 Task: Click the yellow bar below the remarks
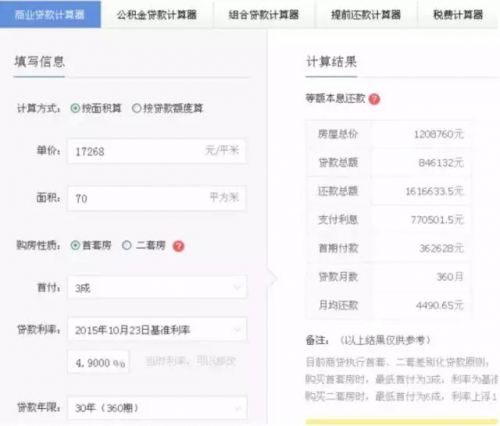(x=402, y=422)
